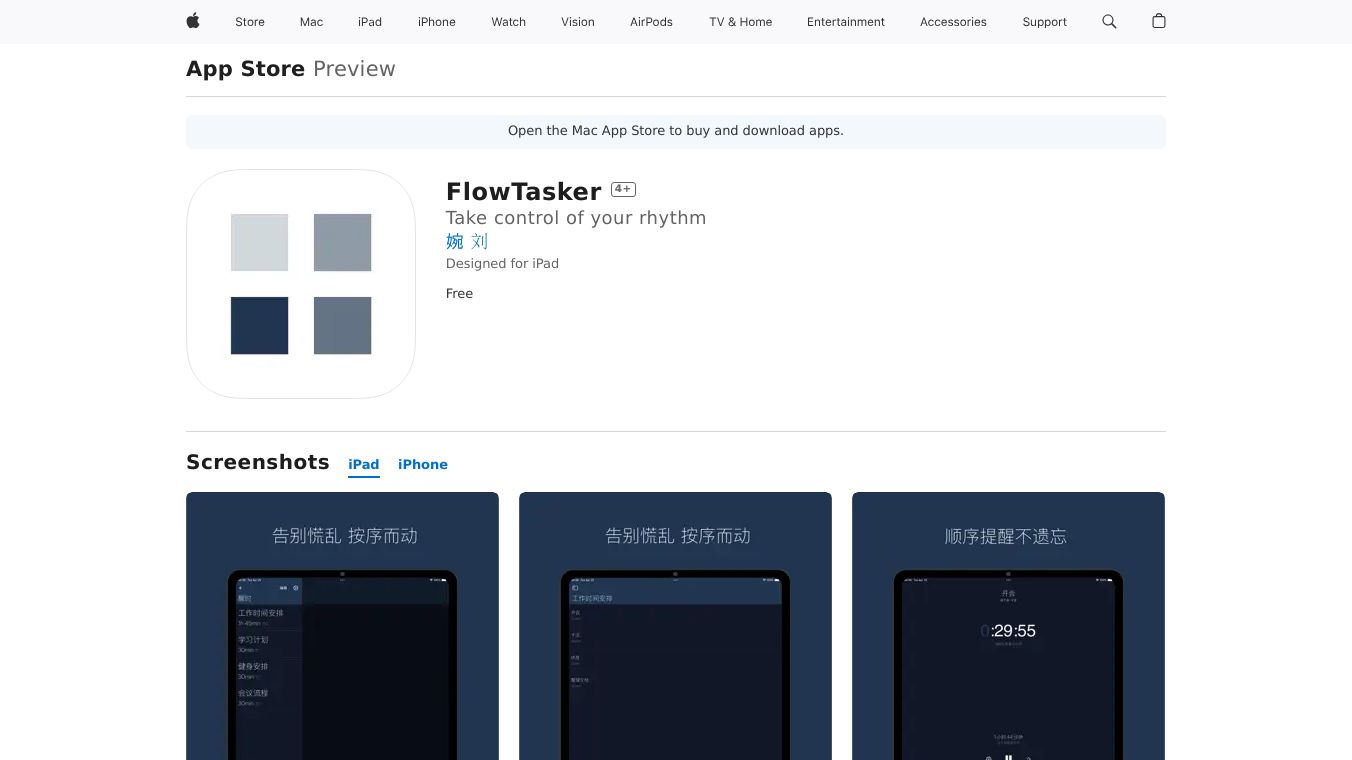Click the FlowTasker app title
Viewport: 1352px width, 760px height.
tap(524, 191)
